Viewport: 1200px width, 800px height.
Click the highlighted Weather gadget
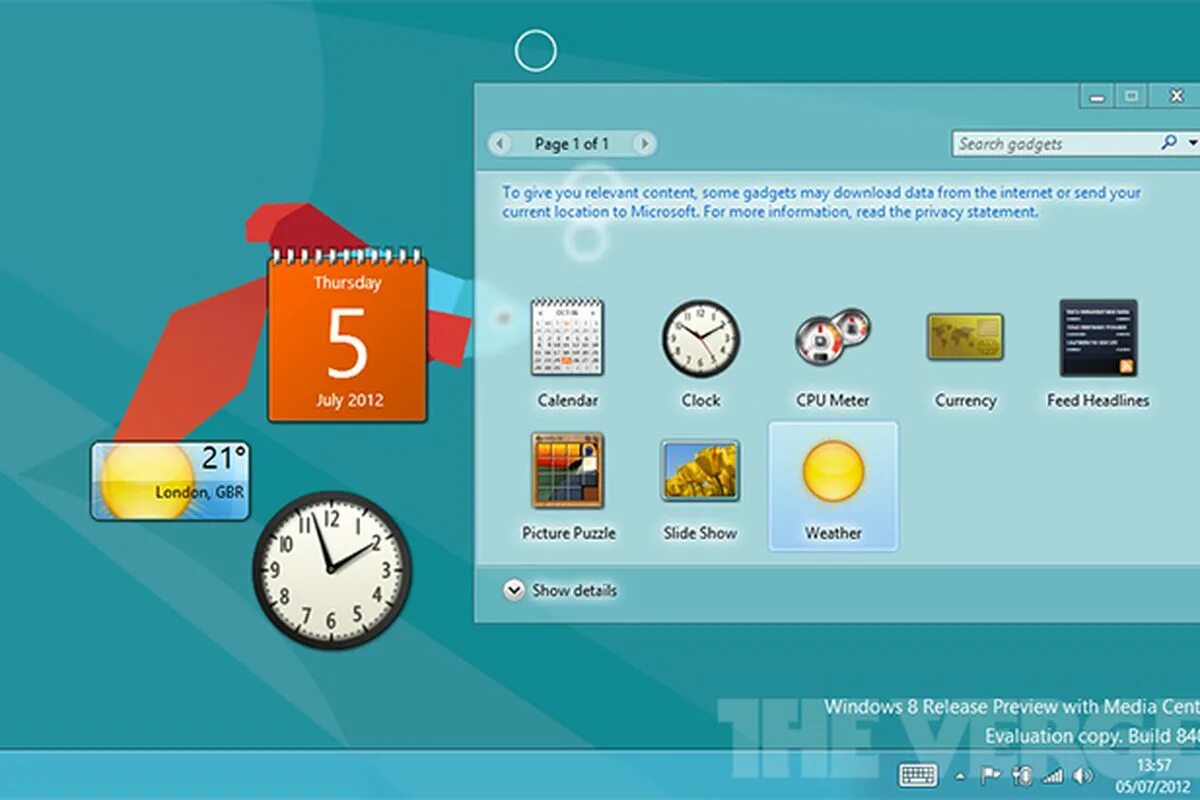[833, 485]
